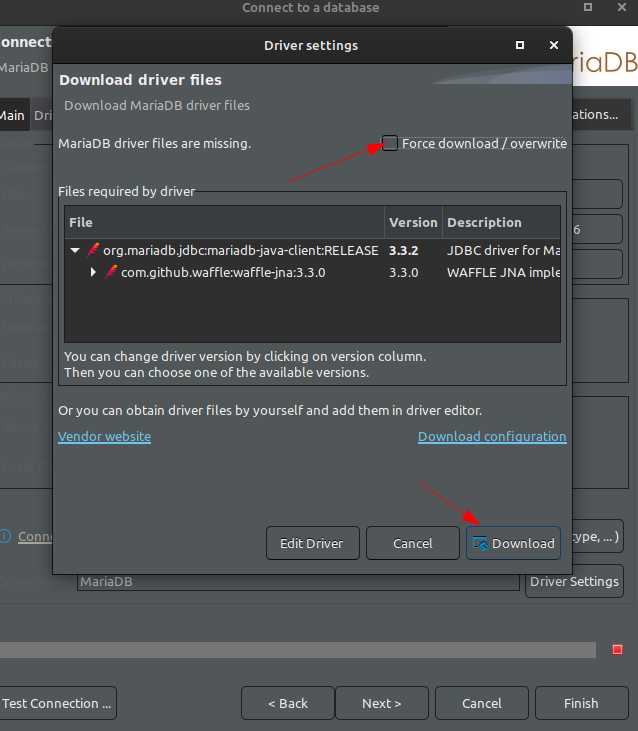The height and width of the screenshot is (731, 638).
Task: Open the Vendor website link
Action: point(104,436)
